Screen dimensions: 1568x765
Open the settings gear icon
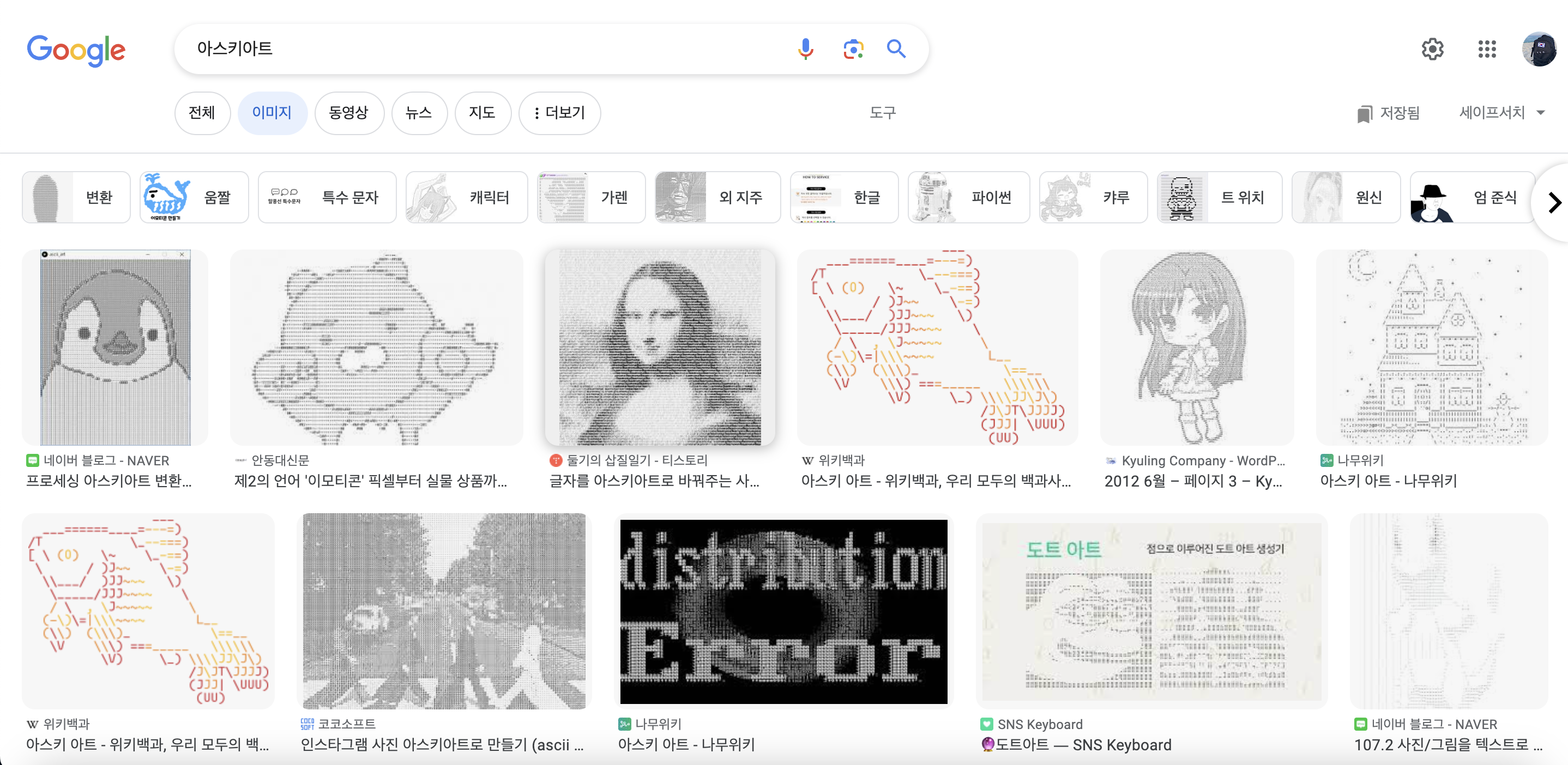tap(1432, 48)
